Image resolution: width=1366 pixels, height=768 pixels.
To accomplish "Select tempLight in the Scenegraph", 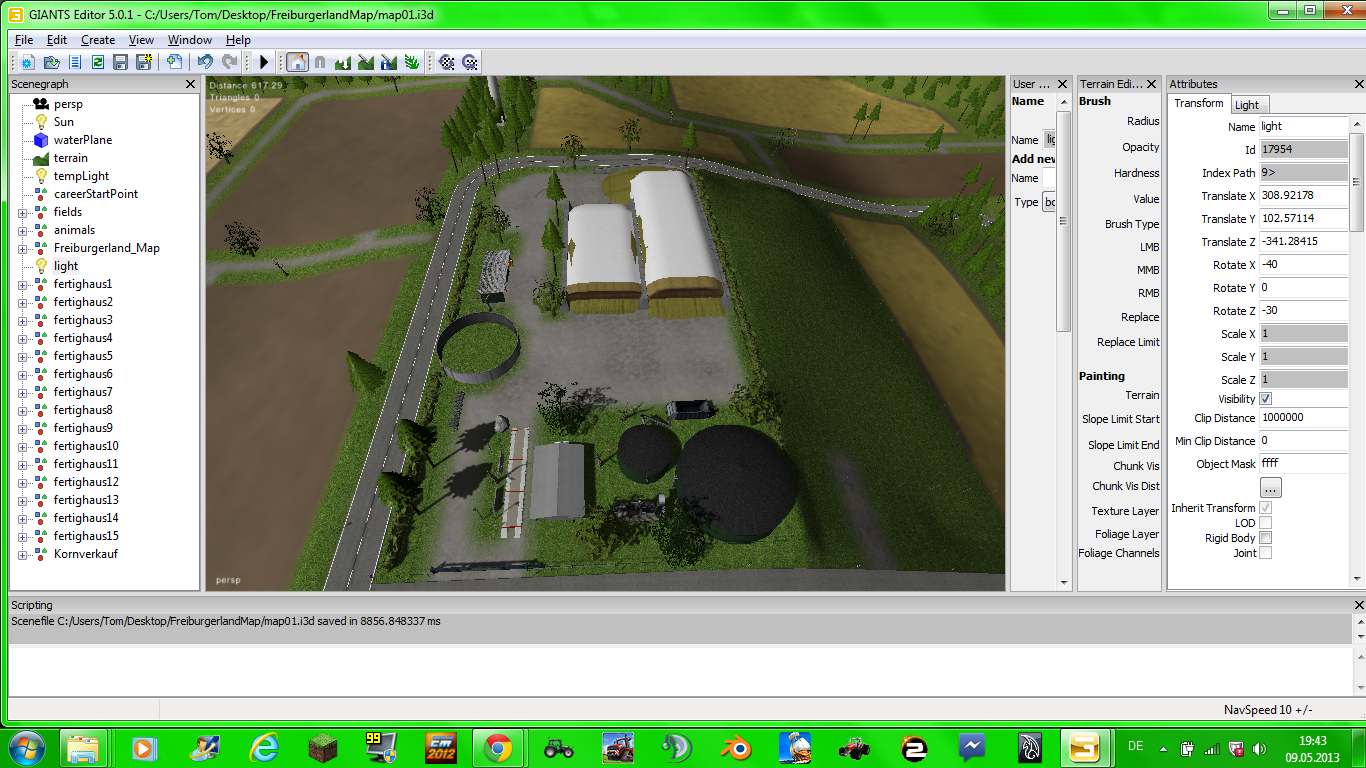I will 81,176.
